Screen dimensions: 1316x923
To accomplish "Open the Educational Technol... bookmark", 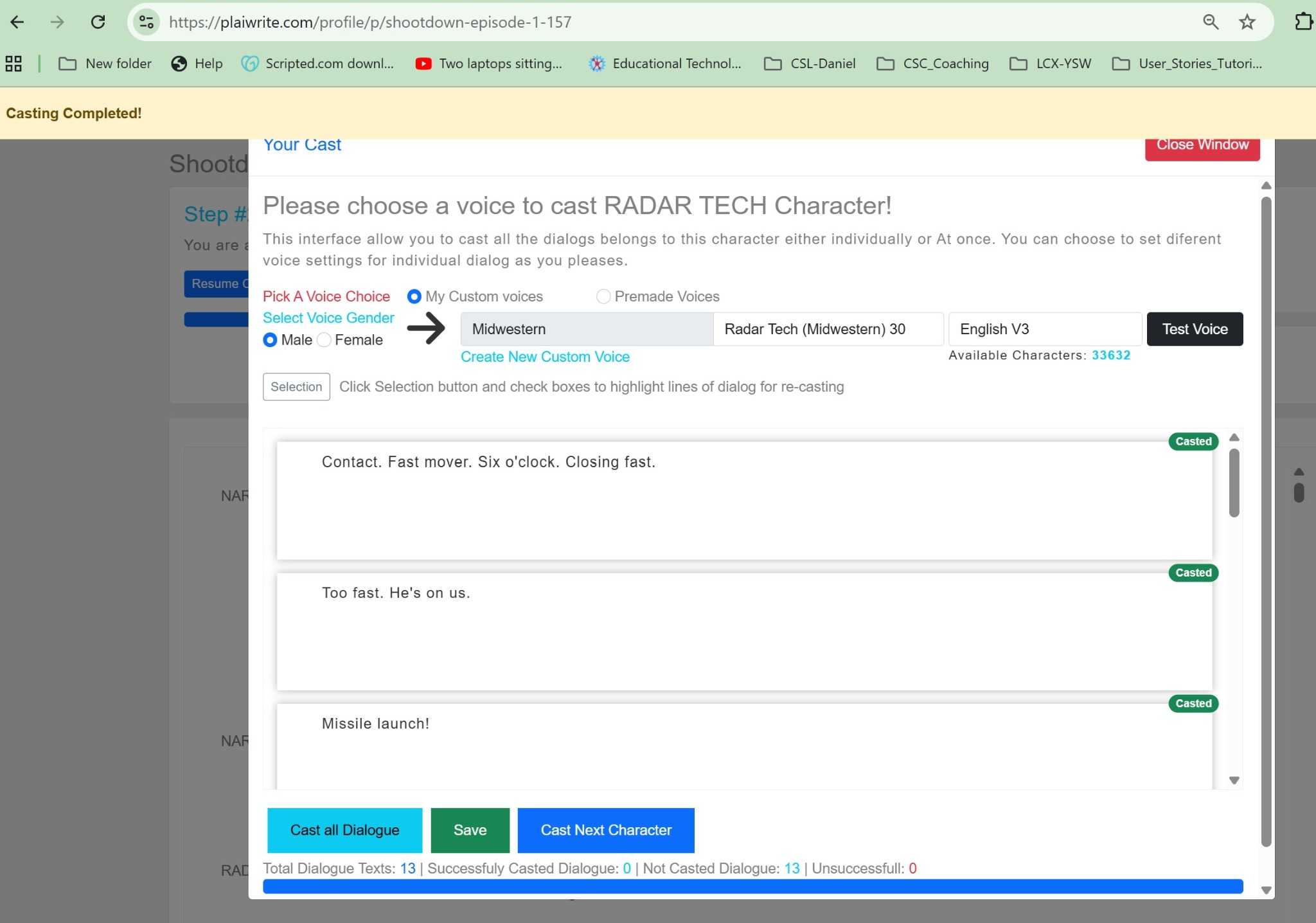I will (x=665, y=64).
